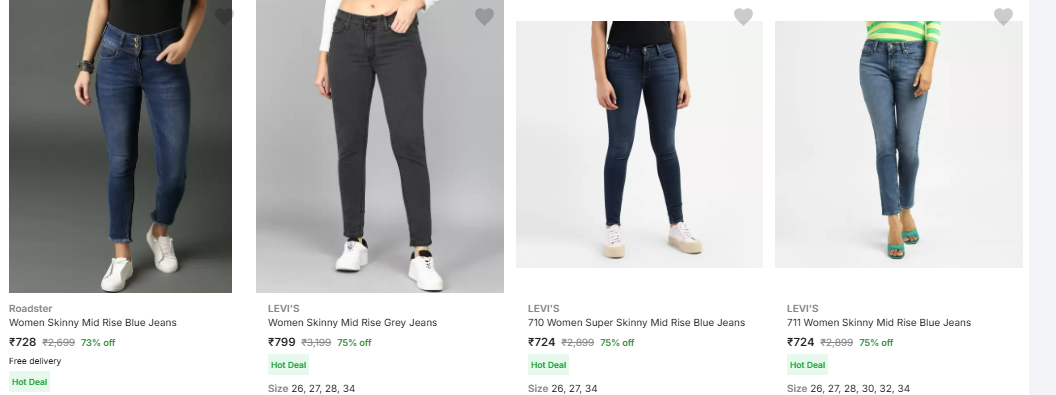Click LEVI'S brand above grey jeans
The image size is (1056, 395).
284,308
